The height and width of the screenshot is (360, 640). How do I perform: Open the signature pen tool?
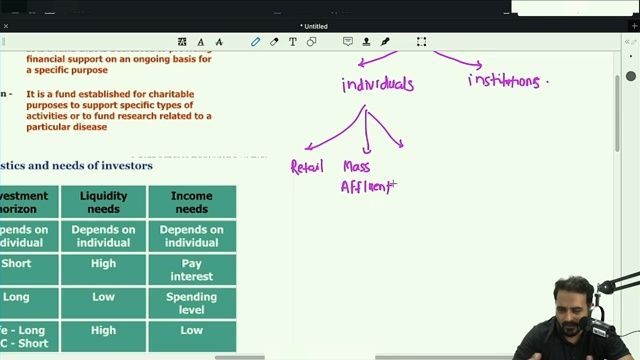coord(385,41)
